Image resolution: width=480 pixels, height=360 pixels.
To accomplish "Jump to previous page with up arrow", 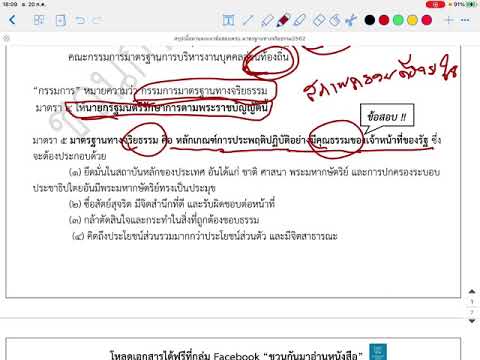I will tap(472, 292).
